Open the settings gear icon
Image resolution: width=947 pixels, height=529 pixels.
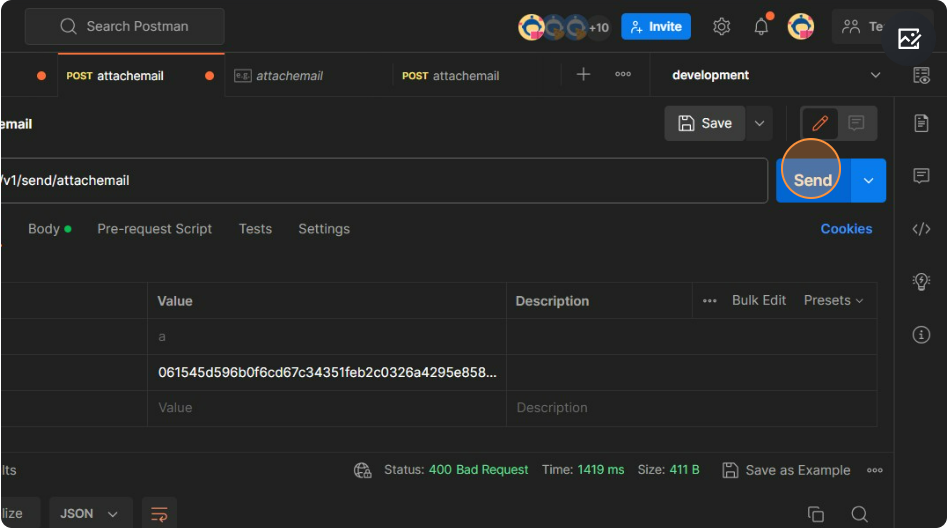tap(721, 27)
